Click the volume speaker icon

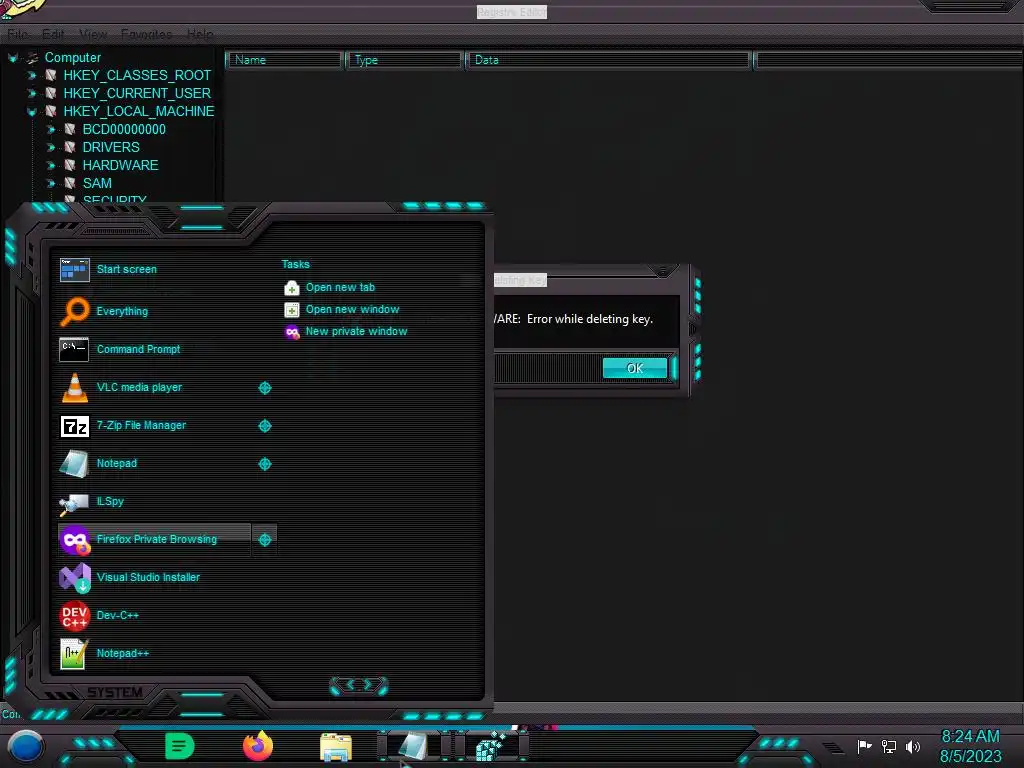(912, 746)
